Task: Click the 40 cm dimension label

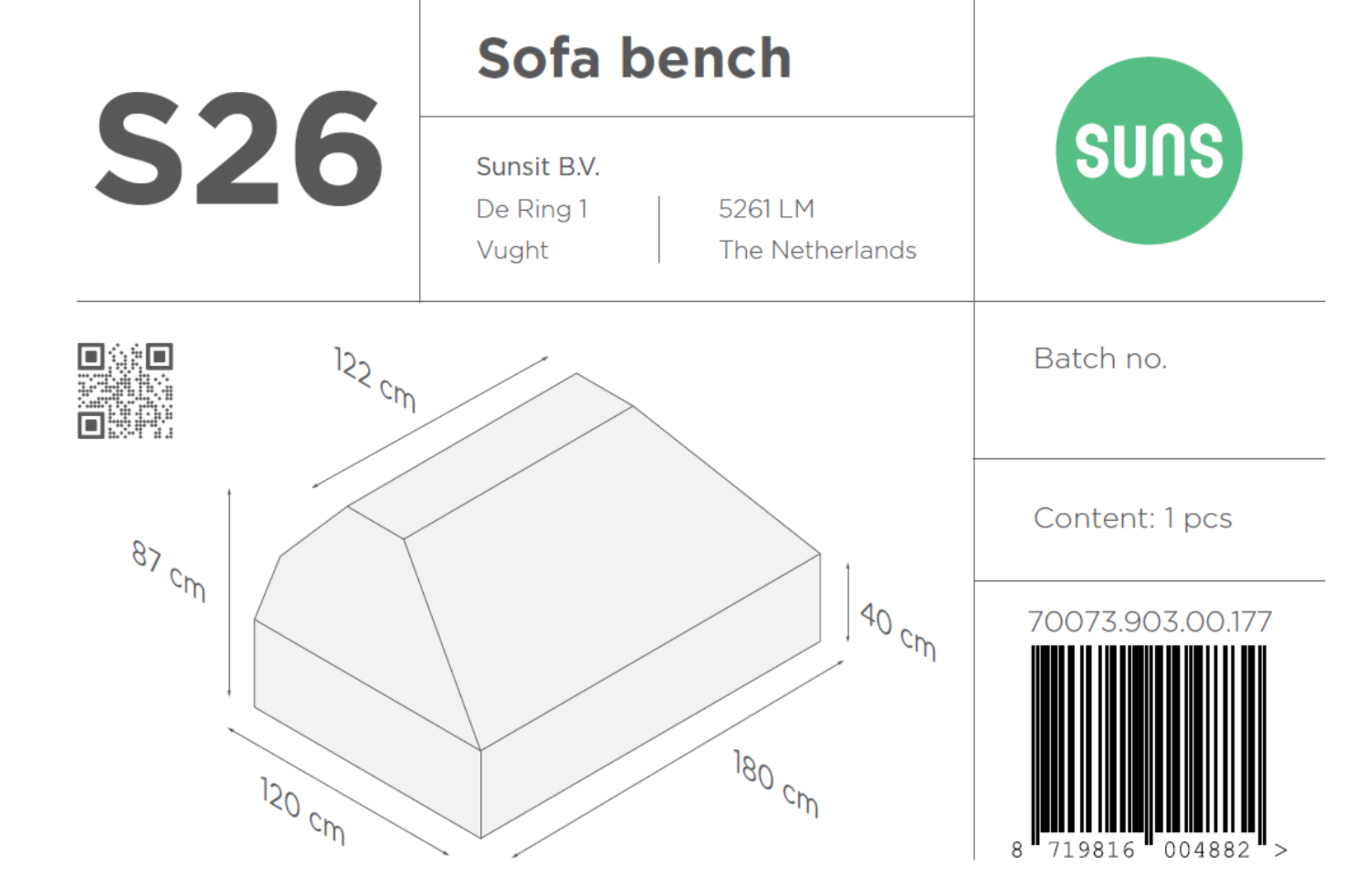Action: 898,631
